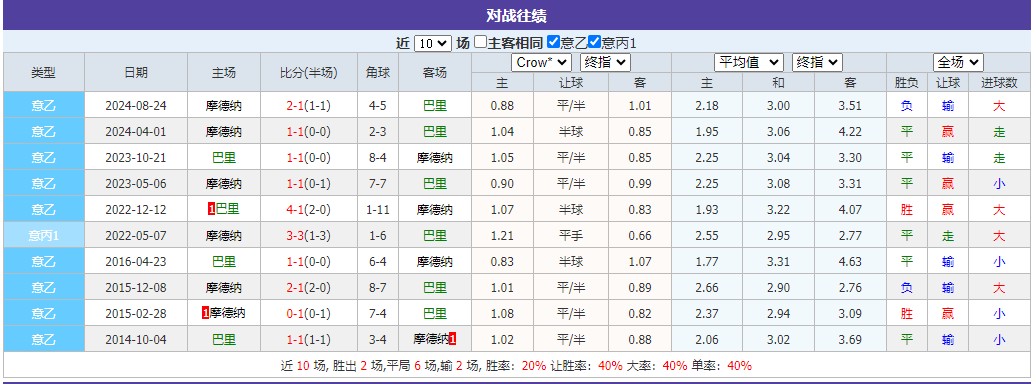The image size is (1036, 384).
Task: Click the 进球数 column header
Action: (998, 83)
